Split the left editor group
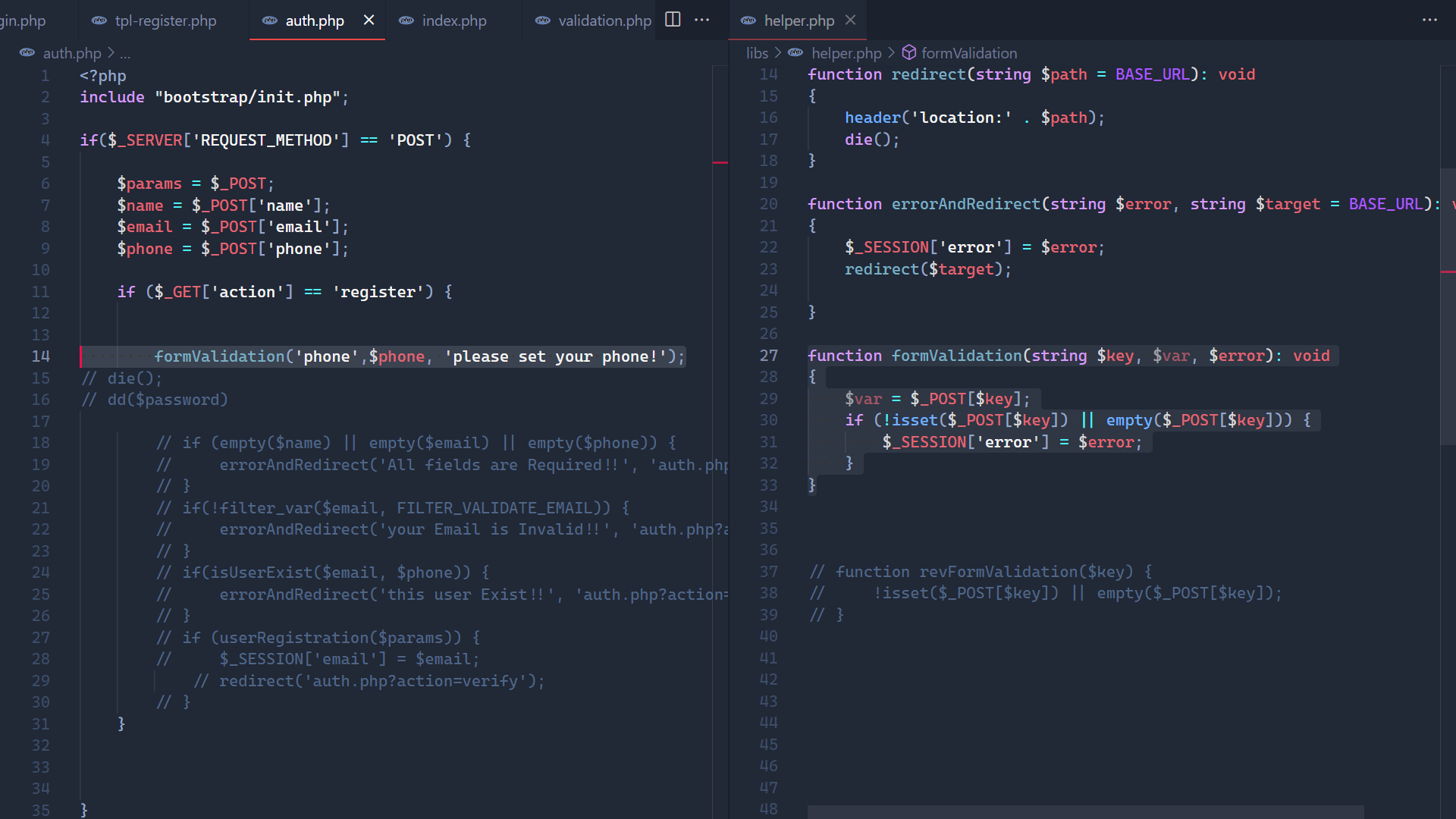The height and width of the screenshot is (819, 1456). coord(673,20)
